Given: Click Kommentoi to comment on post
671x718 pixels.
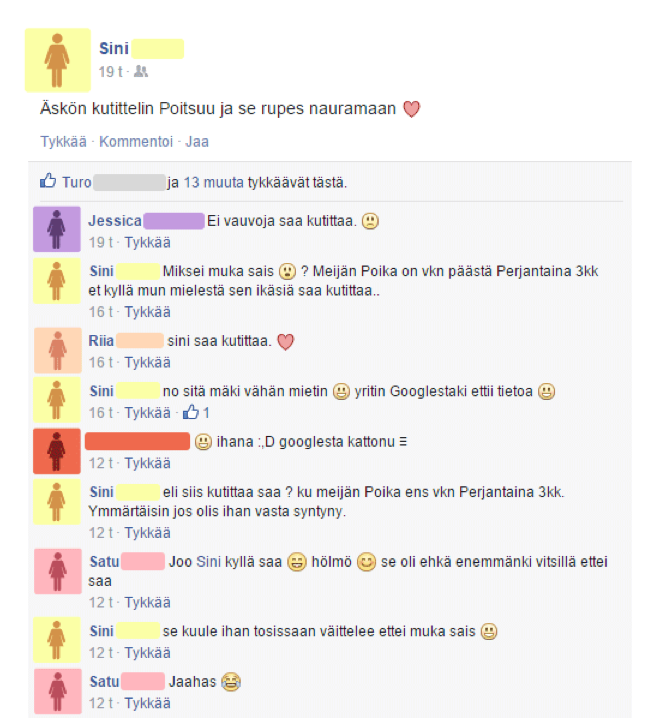Looking at the screenshot, I should coord(136,141).
